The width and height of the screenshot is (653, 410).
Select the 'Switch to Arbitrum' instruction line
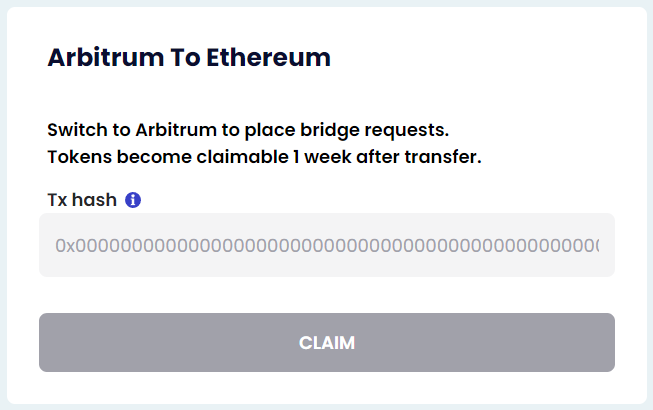pos(248,130)
